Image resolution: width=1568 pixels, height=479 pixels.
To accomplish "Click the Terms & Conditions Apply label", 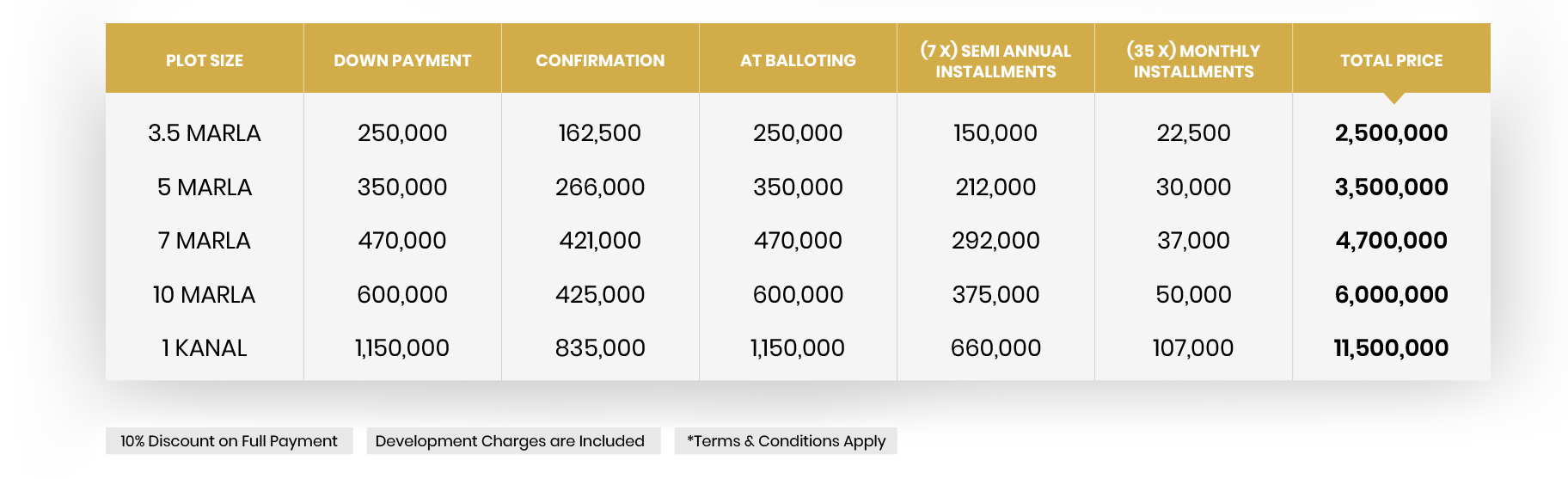I will click(x=786, y=441).
